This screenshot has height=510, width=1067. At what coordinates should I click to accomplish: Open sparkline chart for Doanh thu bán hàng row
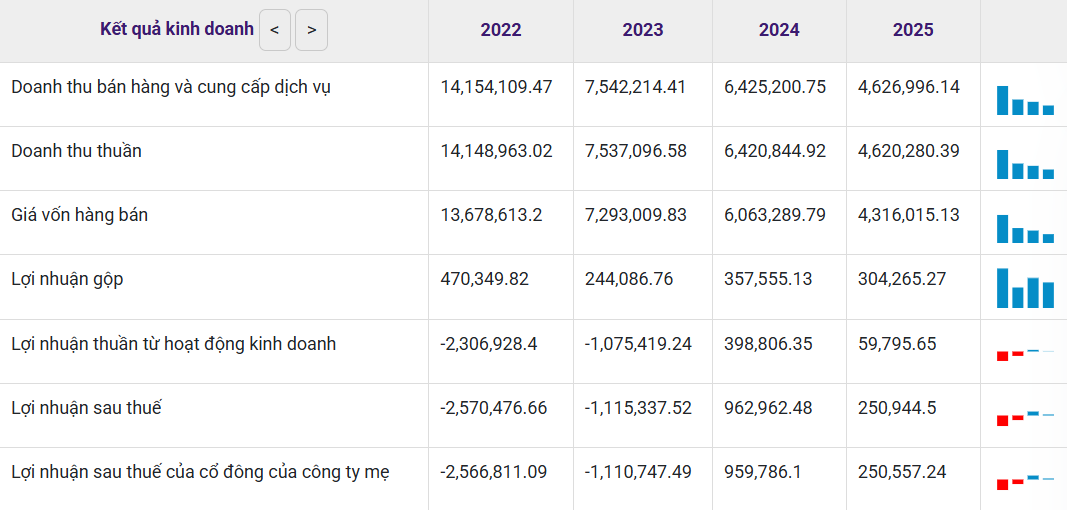1025,100
